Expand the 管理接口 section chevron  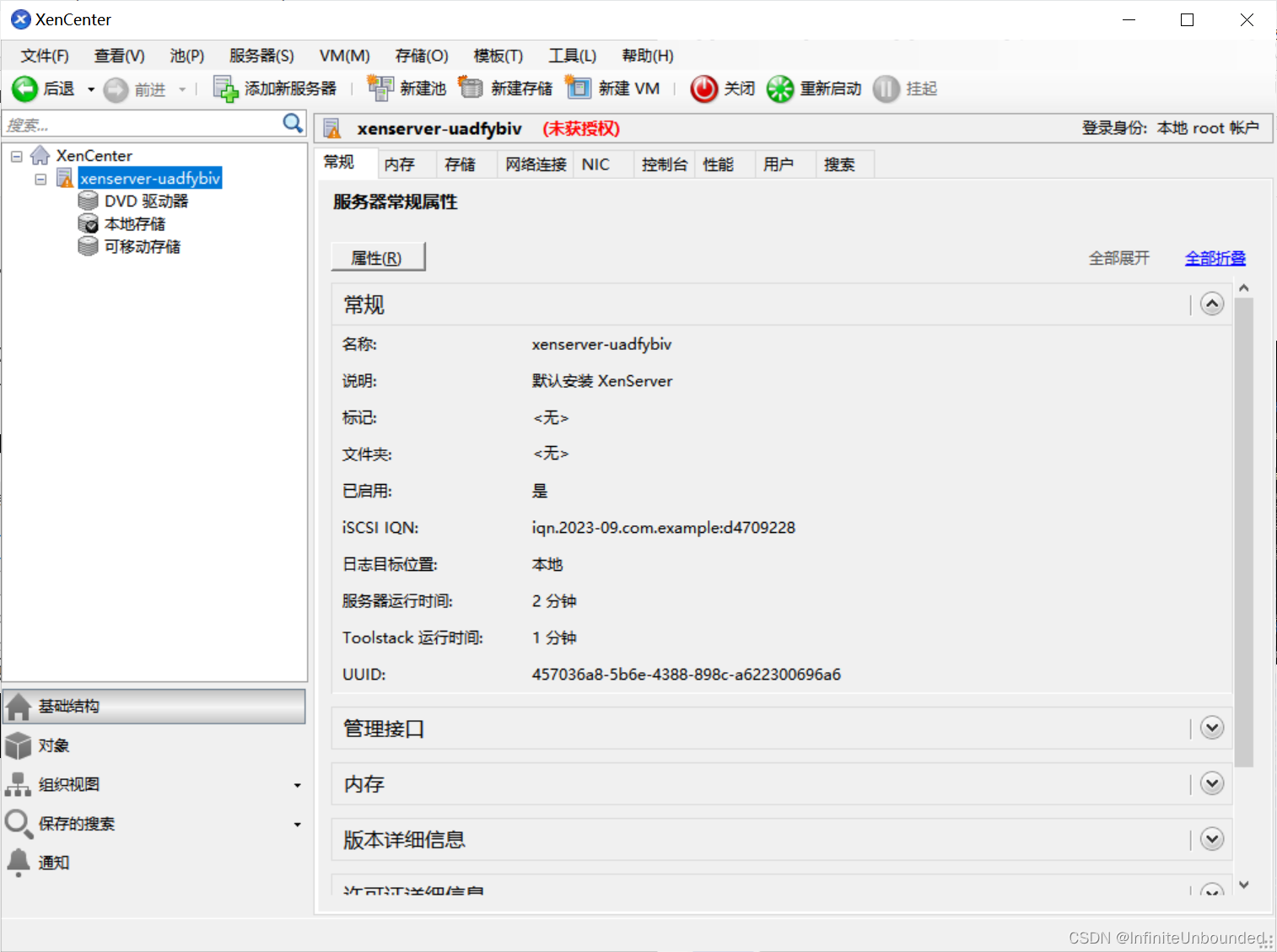[1212, 728]
